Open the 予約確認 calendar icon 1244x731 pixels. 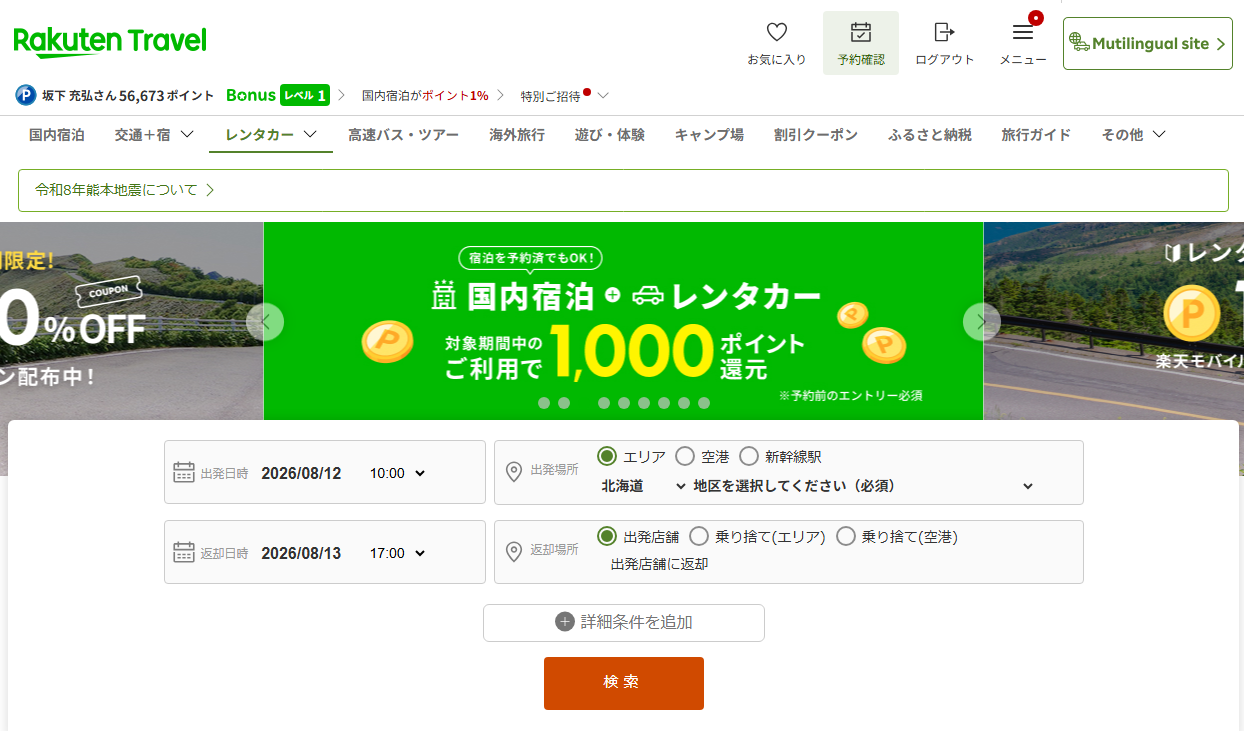click(x=860, y=32)
